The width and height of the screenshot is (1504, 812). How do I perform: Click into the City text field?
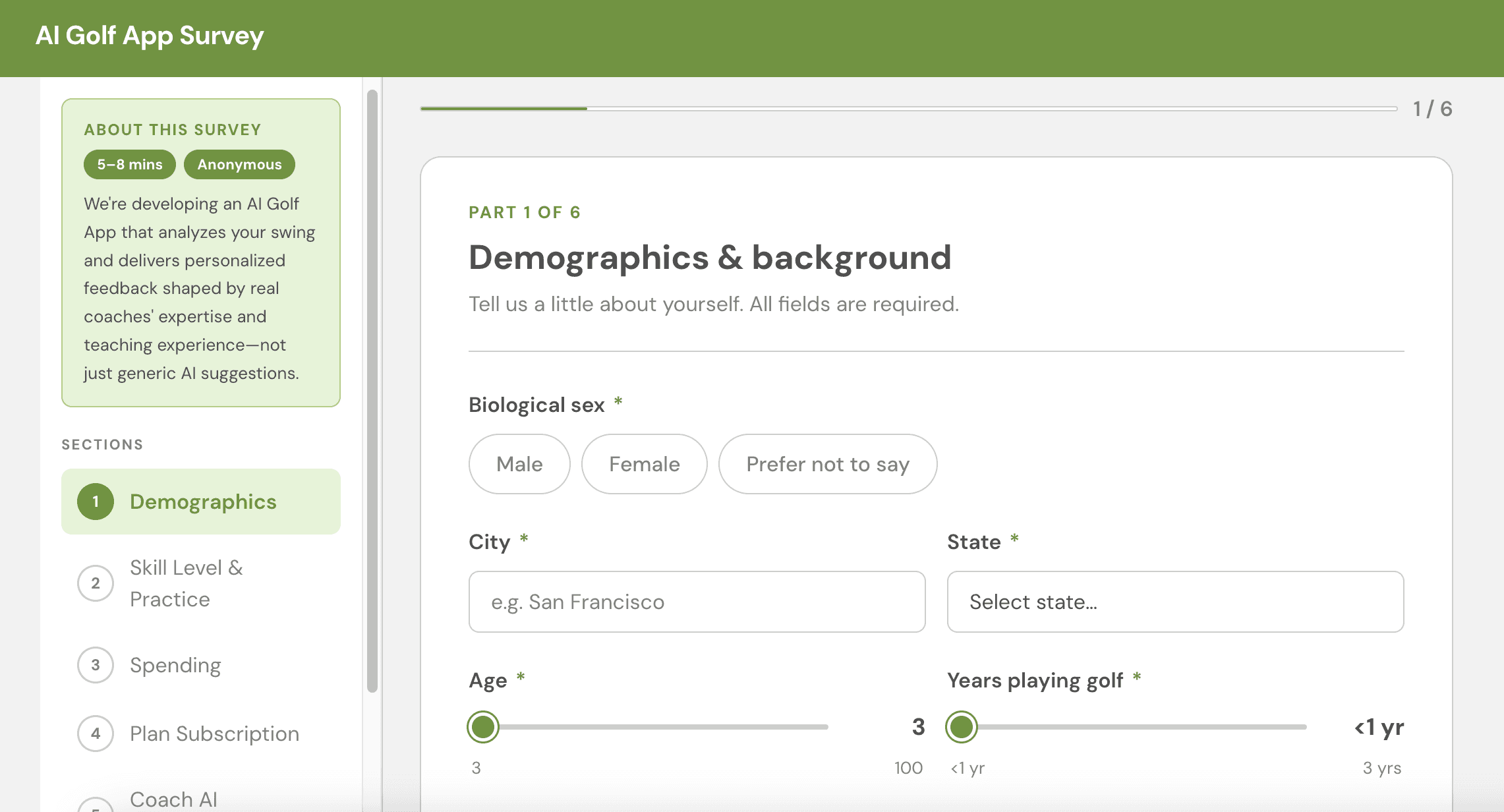click(x=697, y=602)
